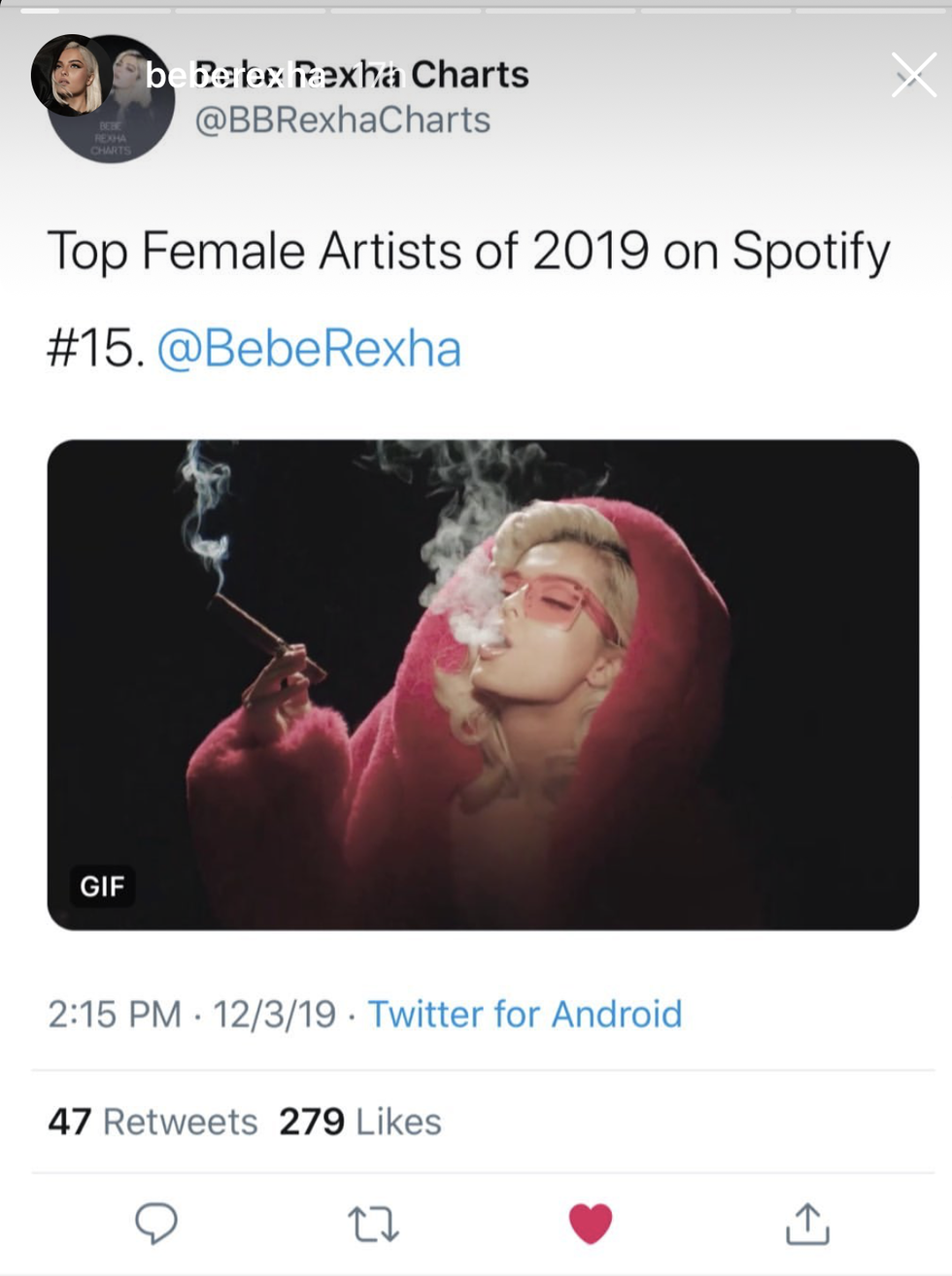Tap the retweet arrows icon
The width and height of the screenshot is (952, 1276).
(373, 1224)
